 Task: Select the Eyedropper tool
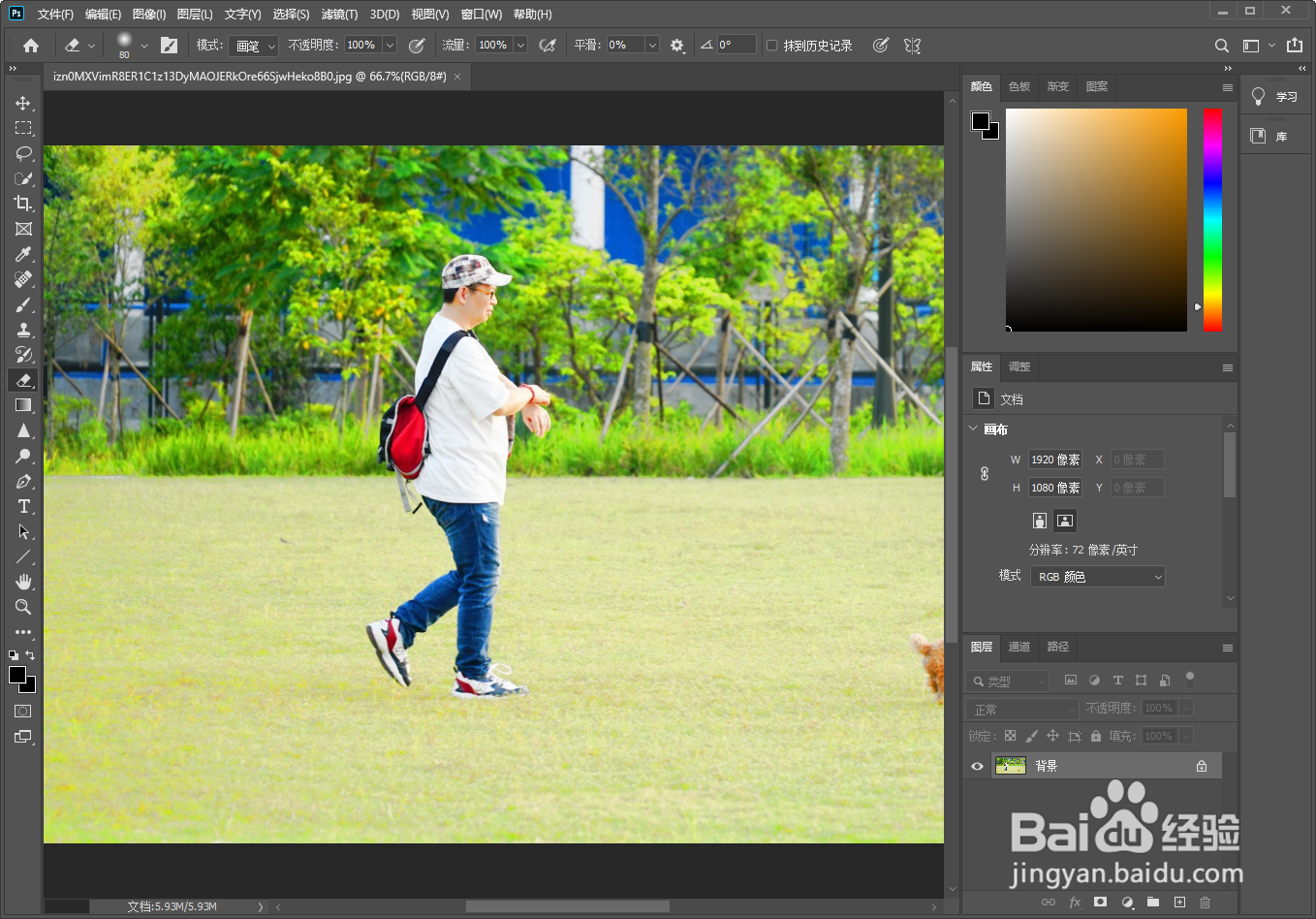click(23, 254)
